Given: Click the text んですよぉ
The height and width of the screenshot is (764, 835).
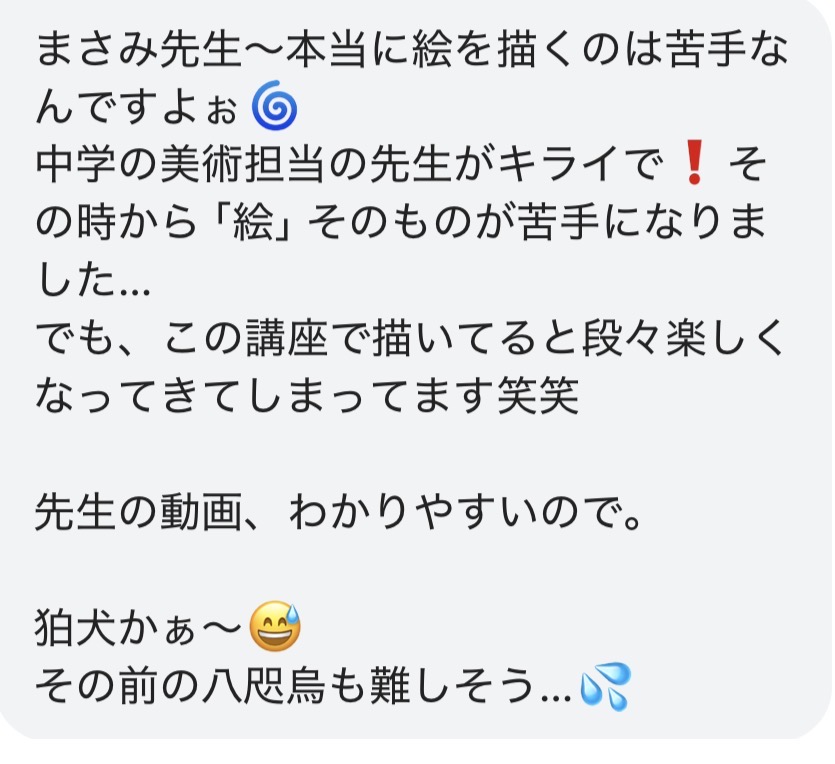Looking at the screenshot, I should [x=137, y=106].
